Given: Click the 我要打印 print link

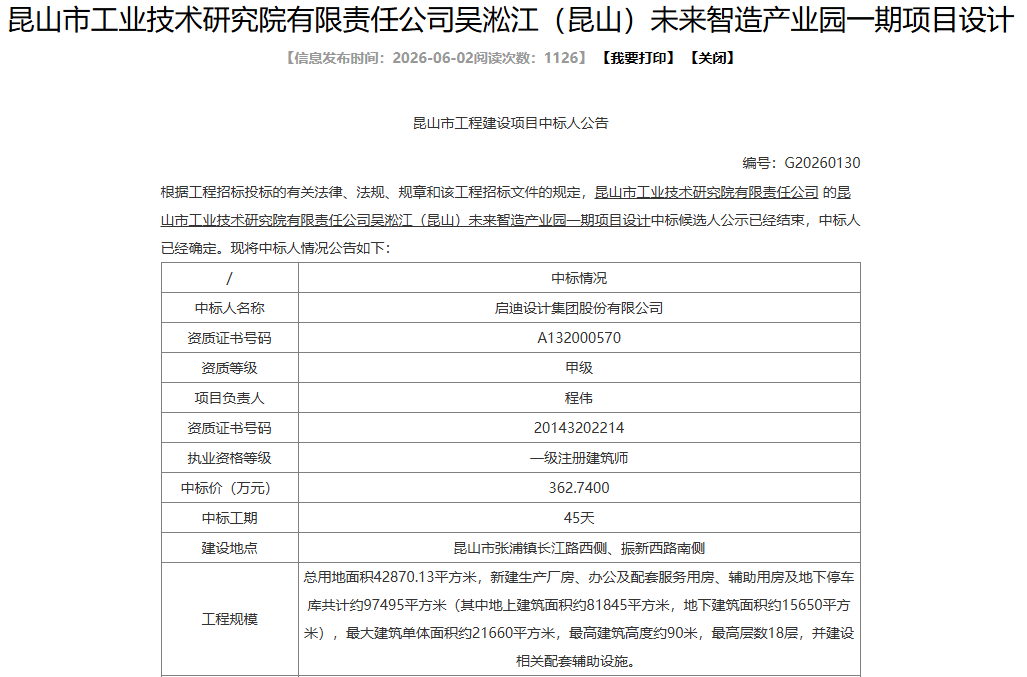Looking at the screenshot, I should click(639, 58).
